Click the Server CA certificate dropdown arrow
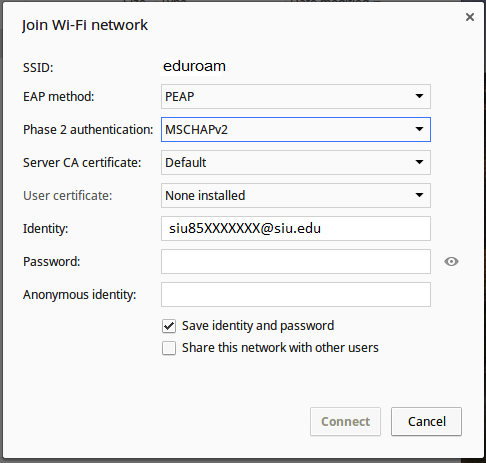The image size is (486, 463). (x=419, y=162)
